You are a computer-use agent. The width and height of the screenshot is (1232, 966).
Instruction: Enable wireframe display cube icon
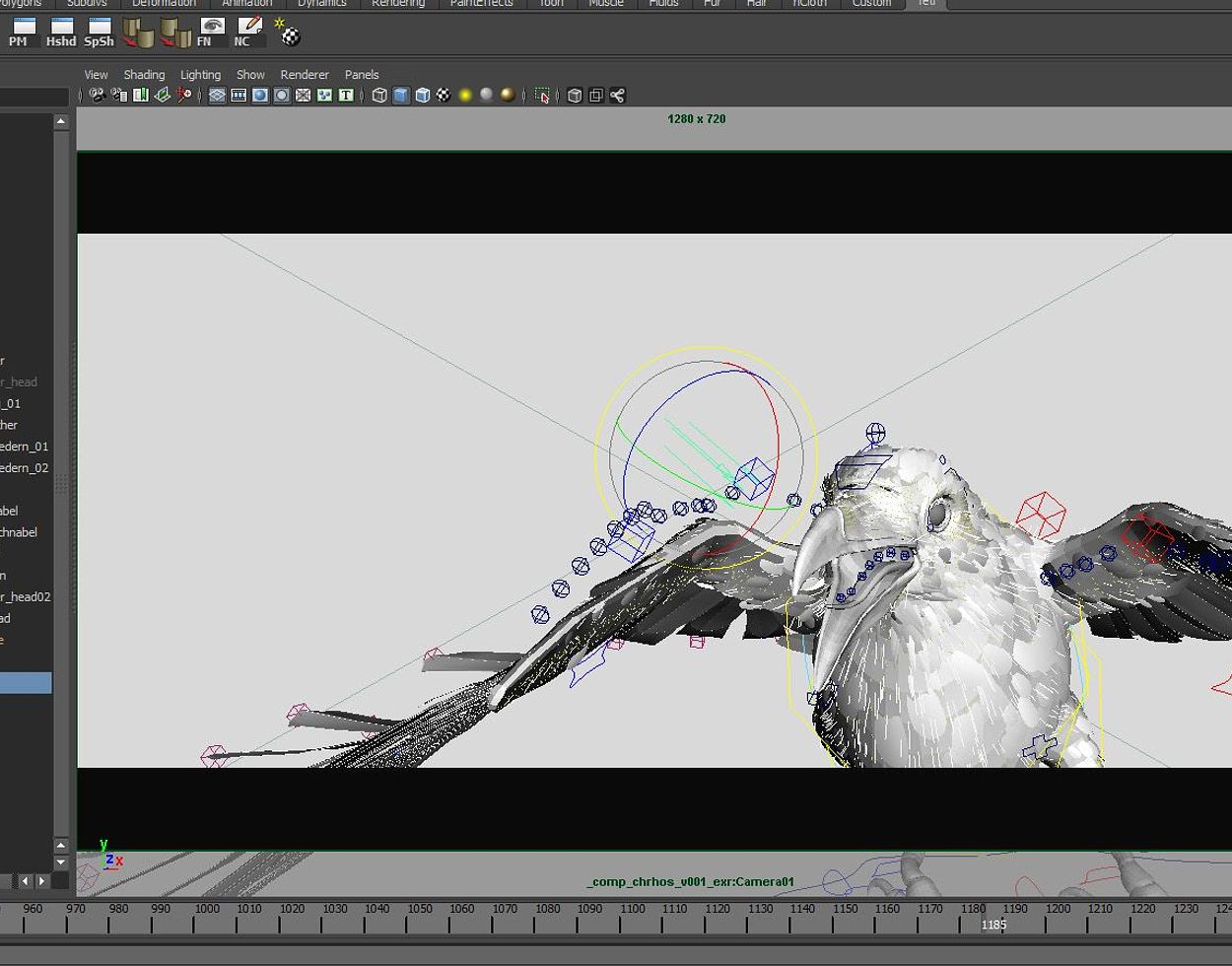(379, 96)
